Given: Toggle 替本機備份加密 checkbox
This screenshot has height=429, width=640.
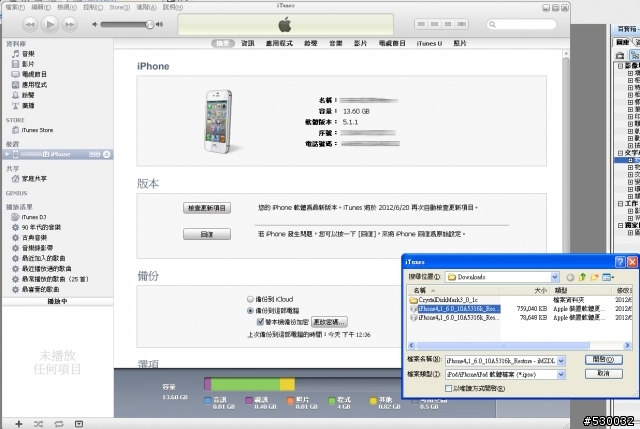Looking at the screenshot, I should tap(260, 322).
